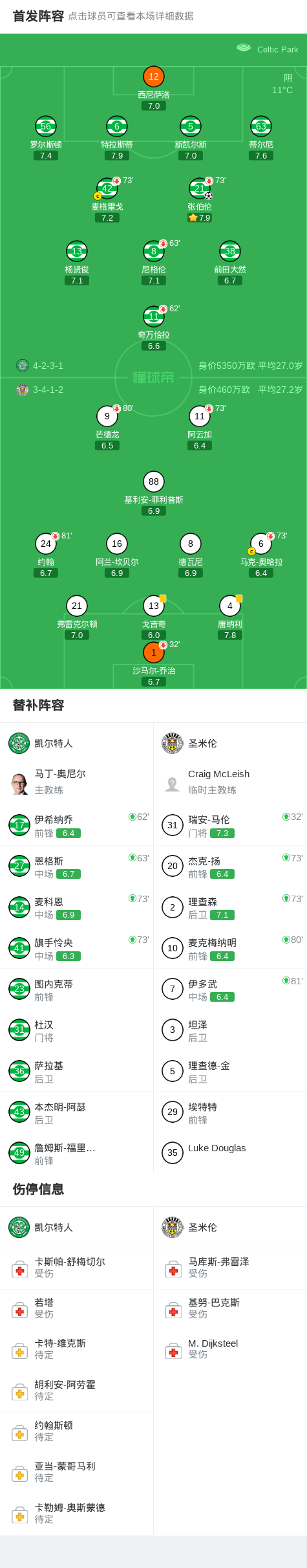This screenshot has height=1568, width=307.
Task: Select 基利安-菲利普斯 number 88 circle
Action: click(x=154, y=481)
